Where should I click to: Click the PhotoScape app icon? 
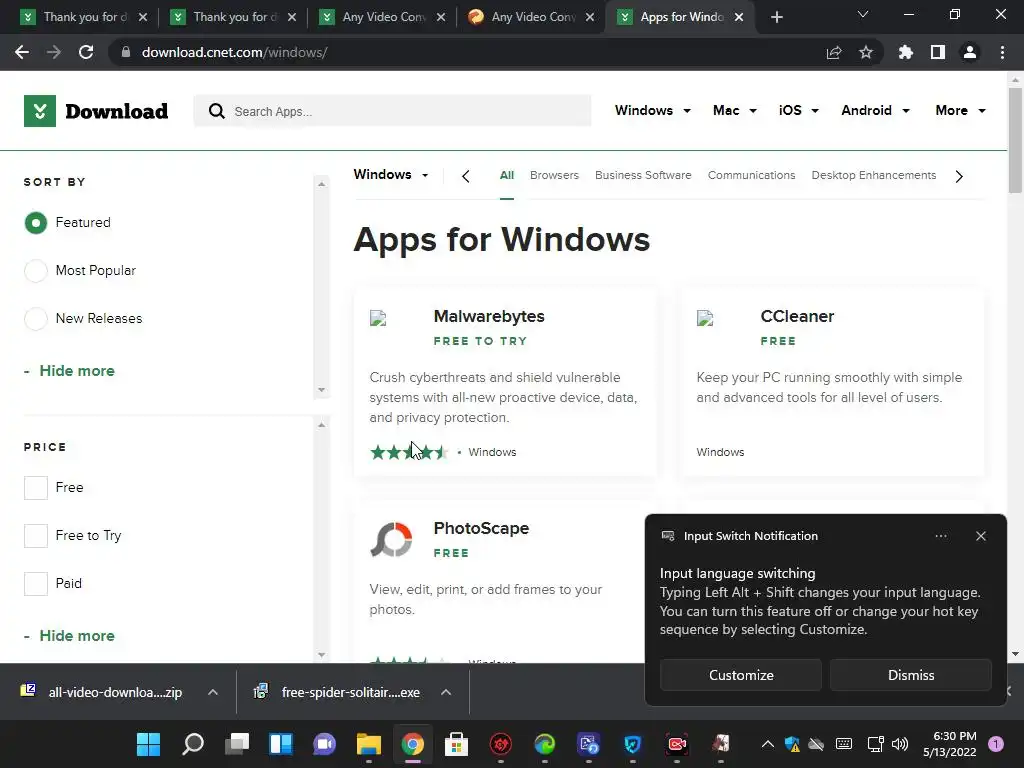coord(391,539)
